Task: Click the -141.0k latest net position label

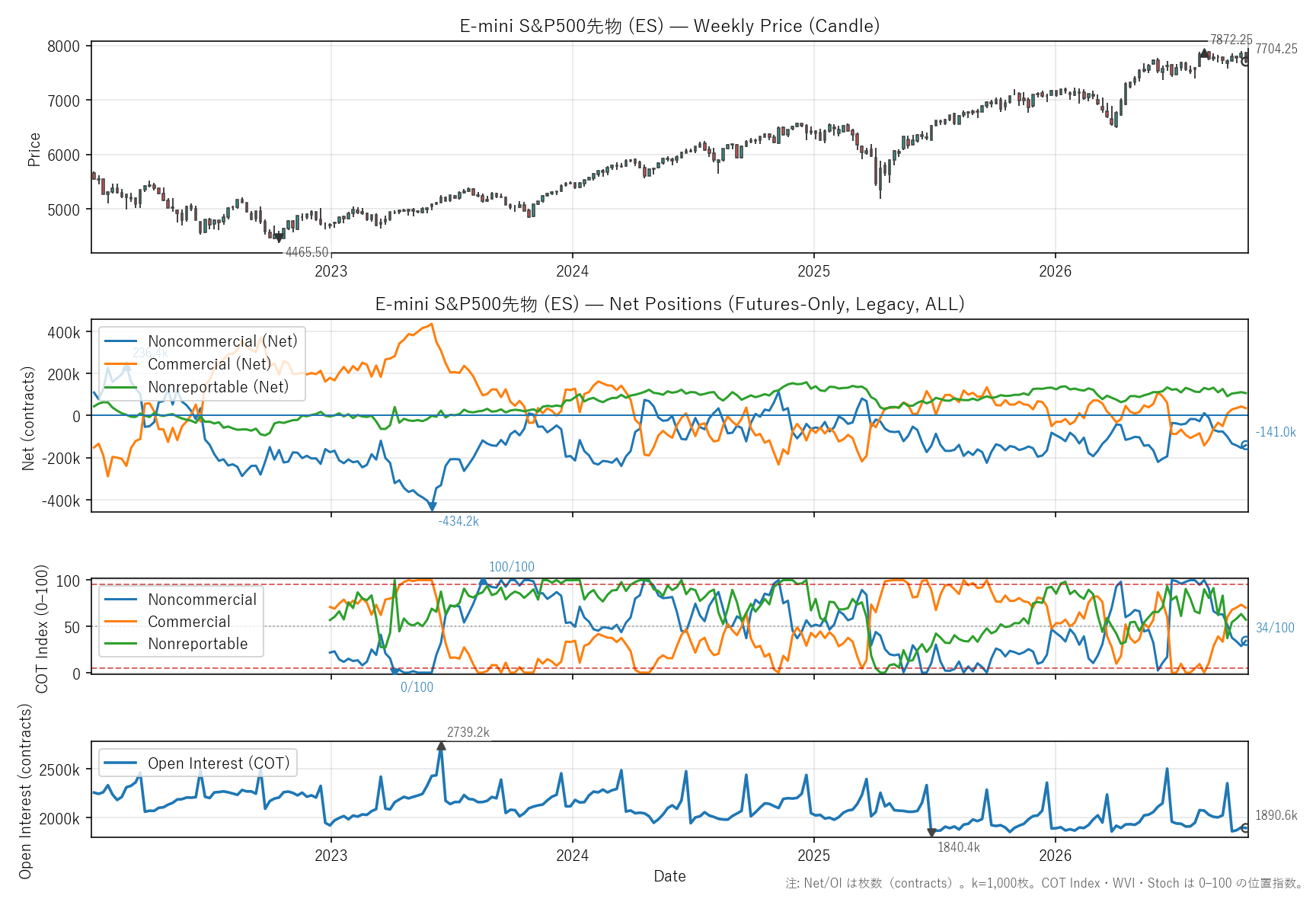Action: [x=1276, y=432]
